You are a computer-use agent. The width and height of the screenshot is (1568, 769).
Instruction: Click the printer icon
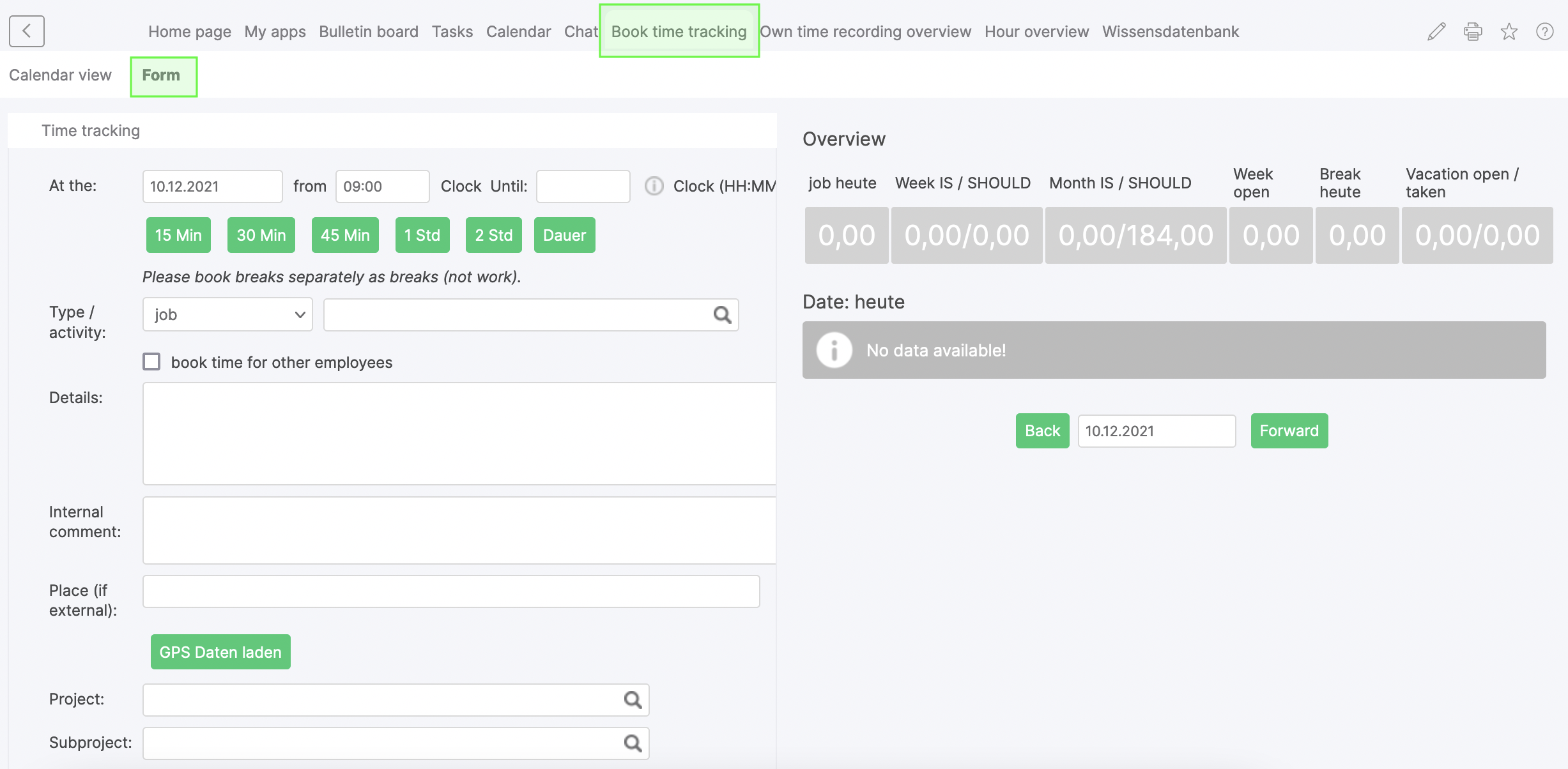coord(1473,31)
